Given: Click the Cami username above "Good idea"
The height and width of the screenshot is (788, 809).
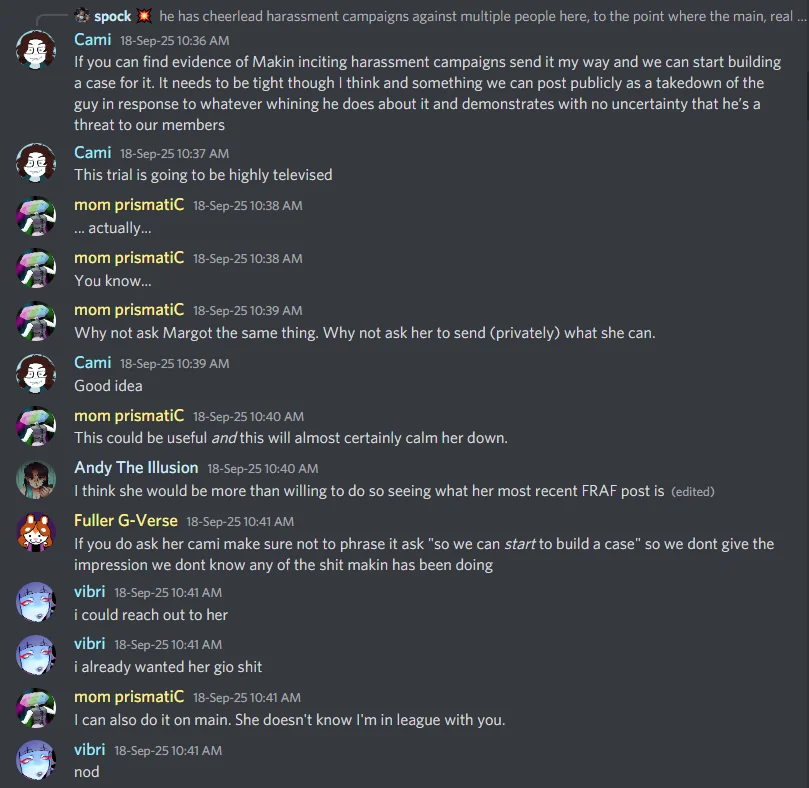Looking at the screenshot, I should pyautogui.click(x=92, y=362).
